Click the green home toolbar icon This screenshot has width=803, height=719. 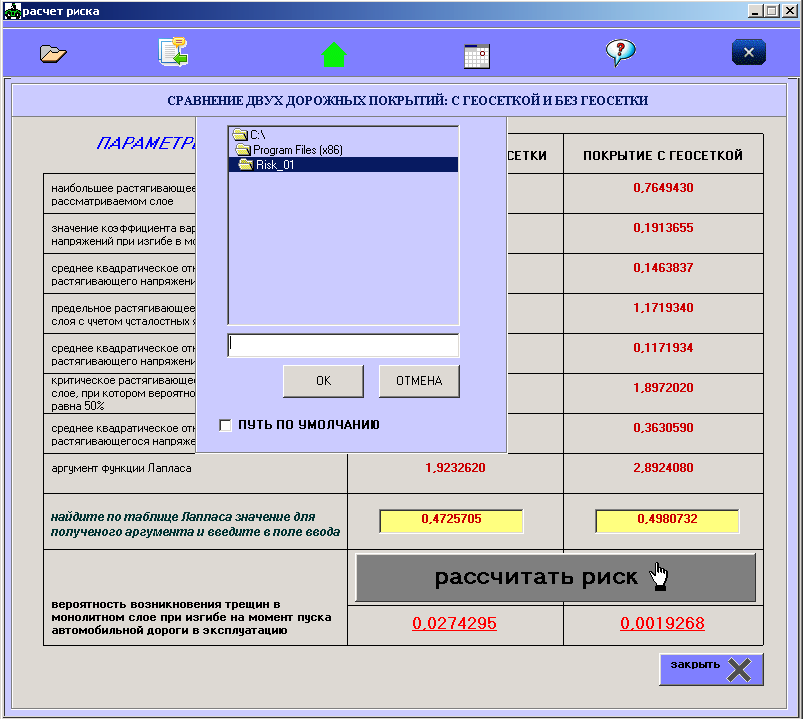[x=334, y=54]
